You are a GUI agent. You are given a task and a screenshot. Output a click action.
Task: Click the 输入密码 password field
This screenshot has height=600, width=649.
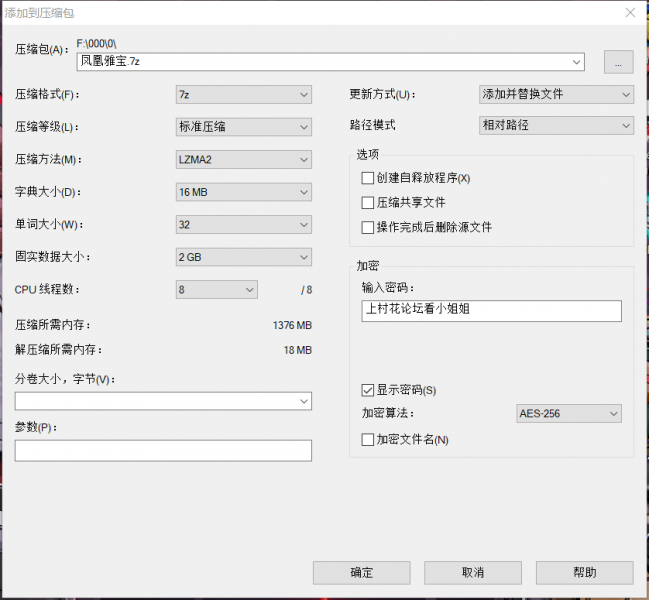point(491,311)
